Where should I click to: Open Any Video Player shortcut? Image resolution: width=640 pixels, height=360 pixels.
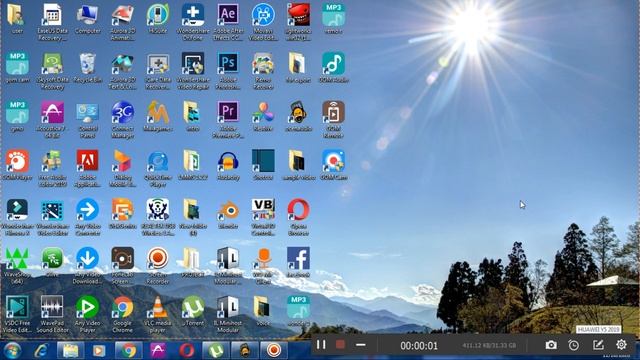tap(87, 314)
